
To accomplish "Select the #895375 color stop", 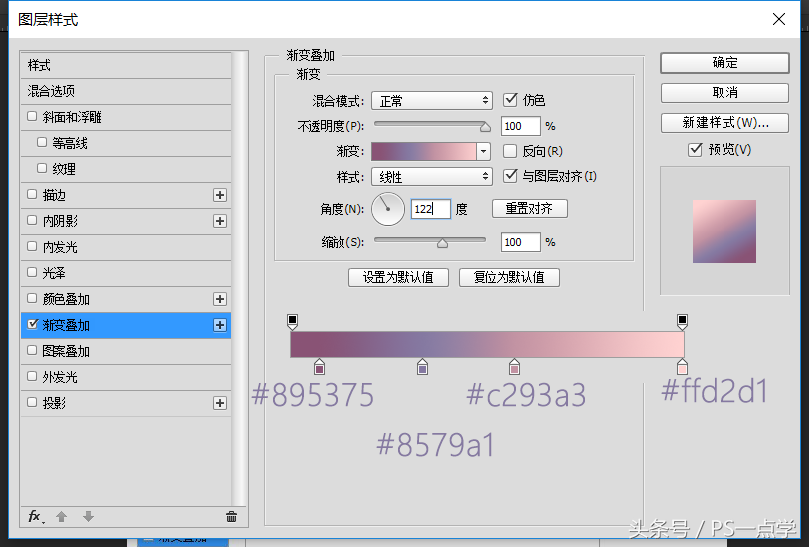I will [319, 367].
